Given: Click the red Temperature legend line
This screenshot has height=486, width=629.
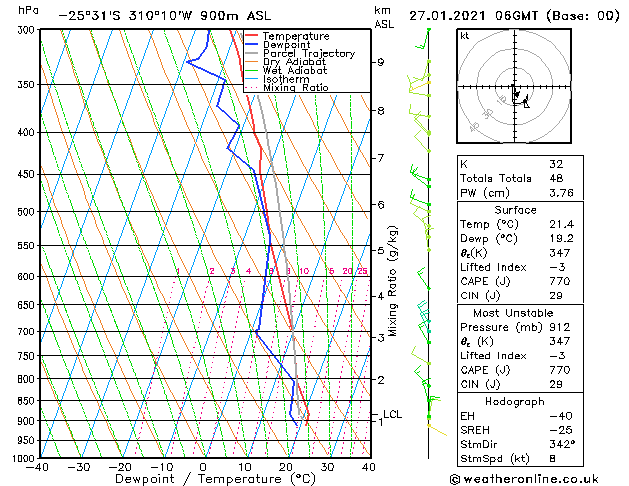Looking at the screenshot, I should point(252,36).
